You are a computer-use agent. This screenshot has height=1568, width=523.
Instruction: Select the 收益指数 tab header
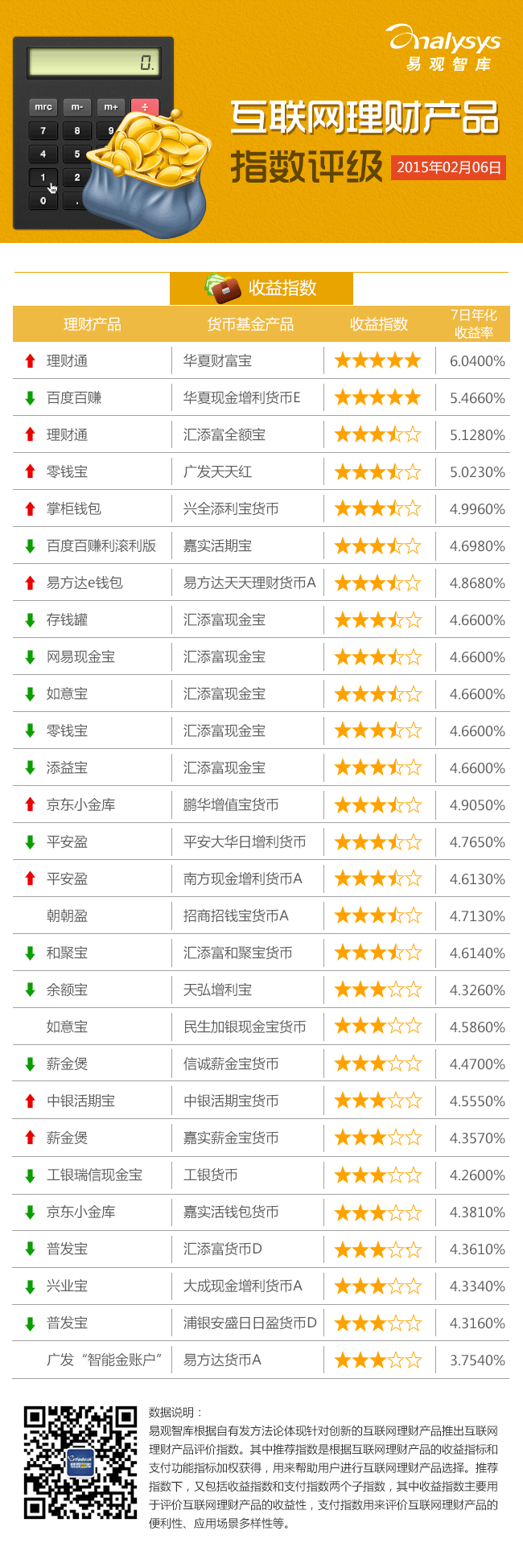[261, 288]
